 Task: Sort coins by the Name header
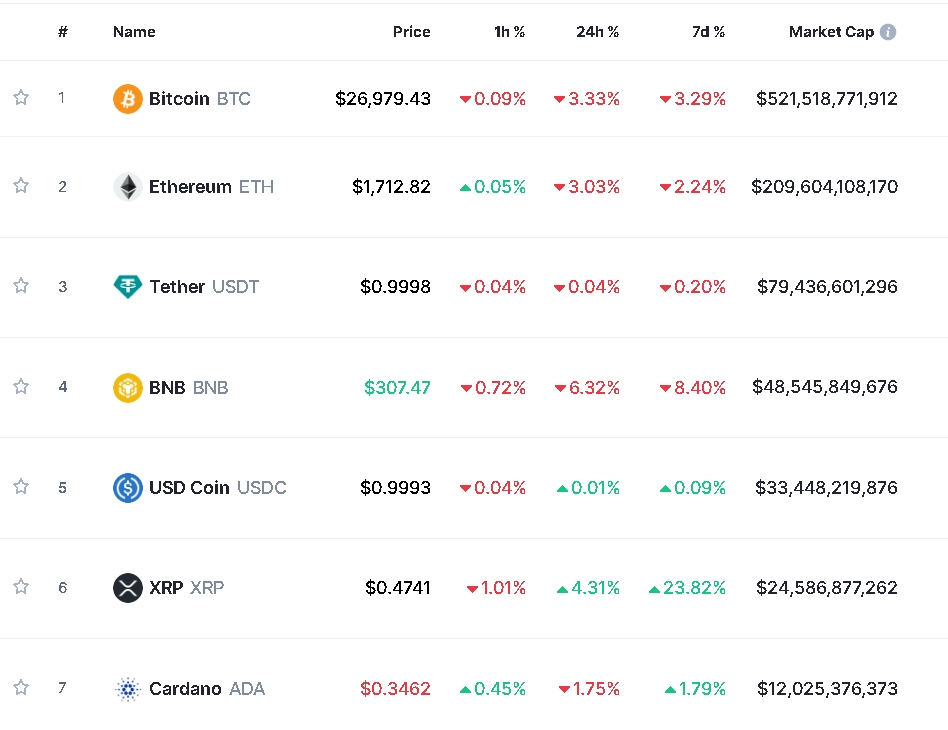tap(134, 32)
